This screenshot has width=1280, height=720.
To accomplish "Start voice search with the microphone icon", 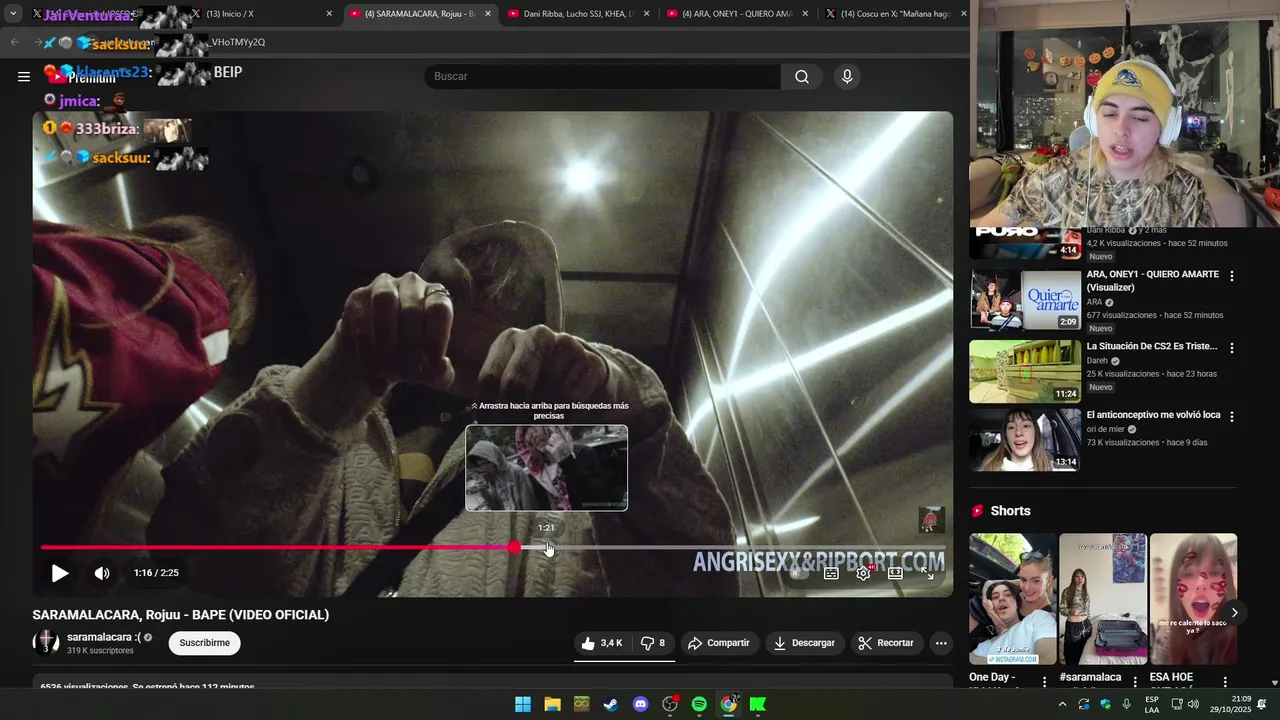I will (x=847, y=77).
